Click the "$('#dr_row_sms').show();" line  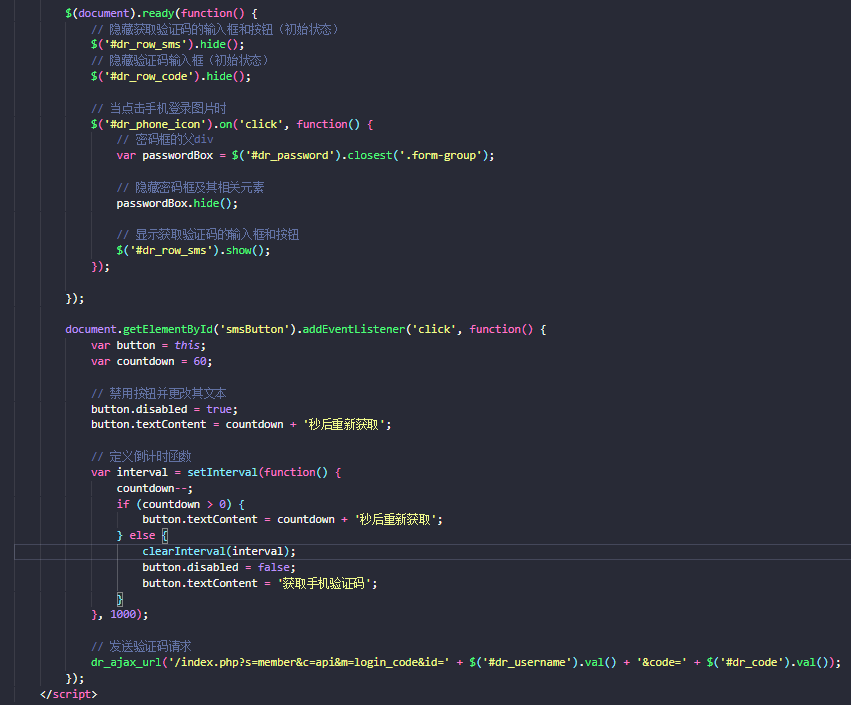(193, 251)
